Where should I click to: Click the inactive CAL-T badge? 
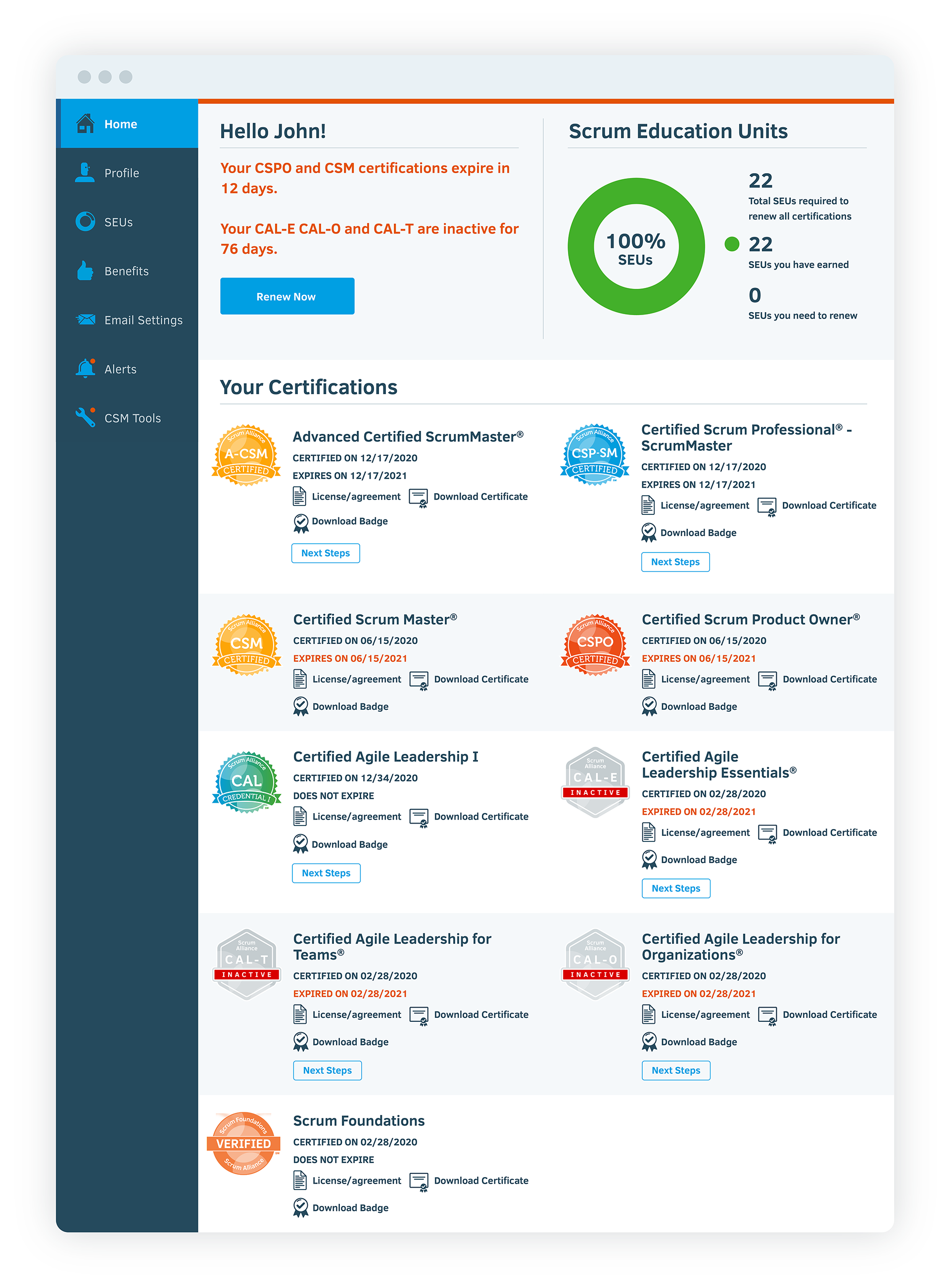tap(247, 965)
